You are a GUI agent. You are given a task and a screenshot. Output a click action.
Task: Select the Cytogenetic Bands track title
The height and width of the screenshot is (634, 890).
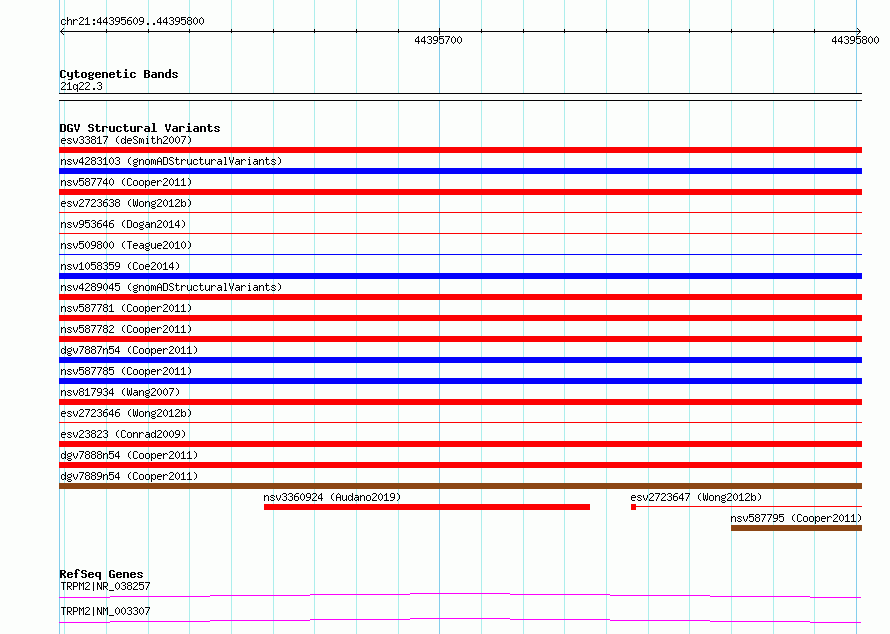point(119,74)
